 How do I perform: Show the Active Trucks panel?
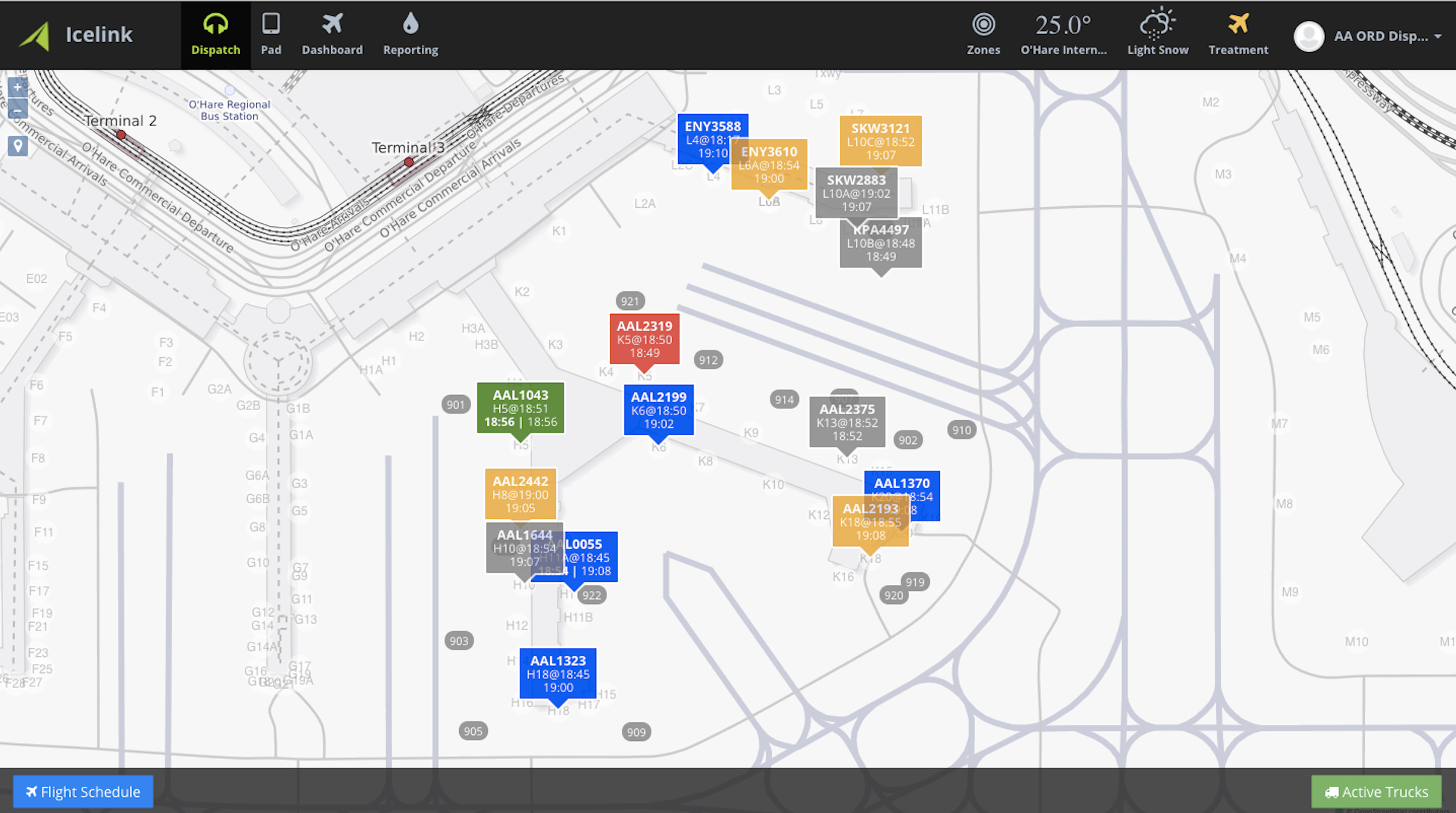click(1376, 791)
